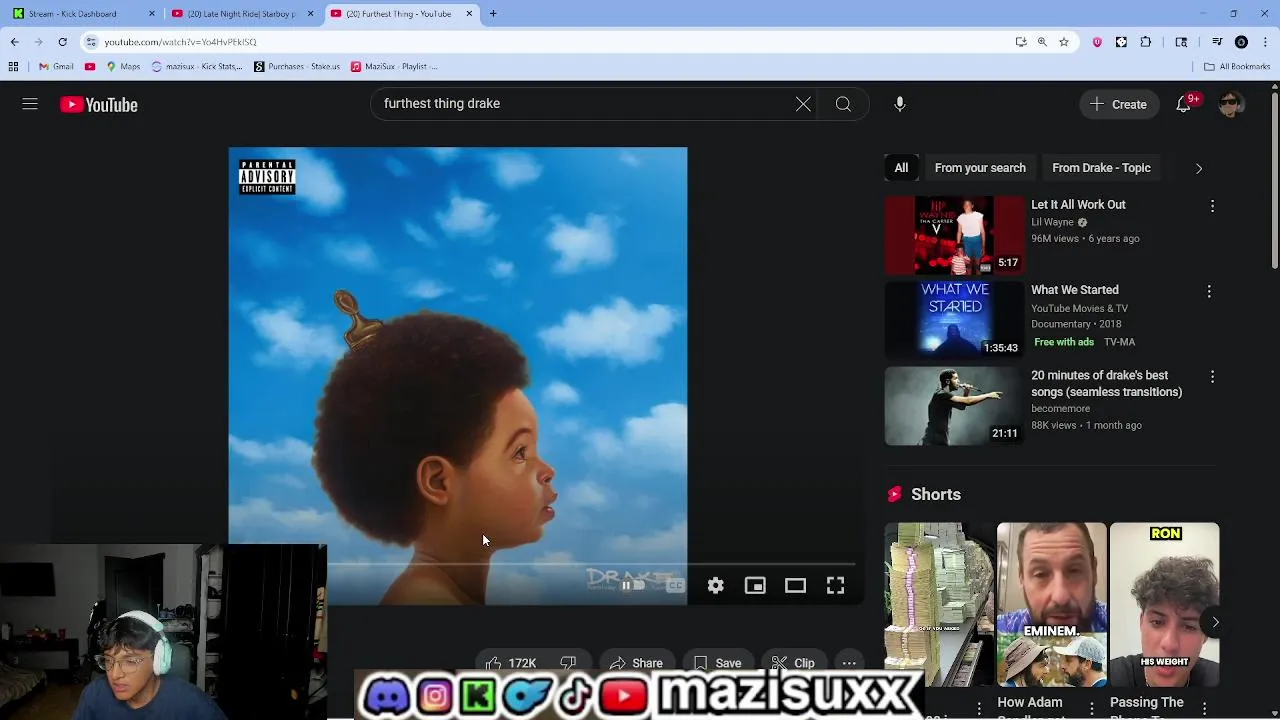Open the becomemore channel link
The width and height of the screenshot is (1280, 720).
1060,408
